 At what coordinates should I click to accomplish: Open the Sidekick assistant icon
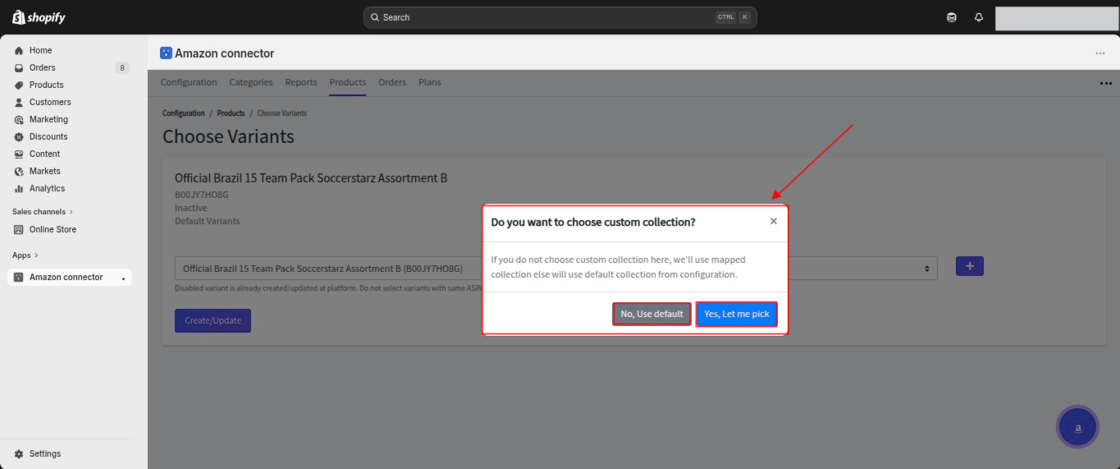951,18
